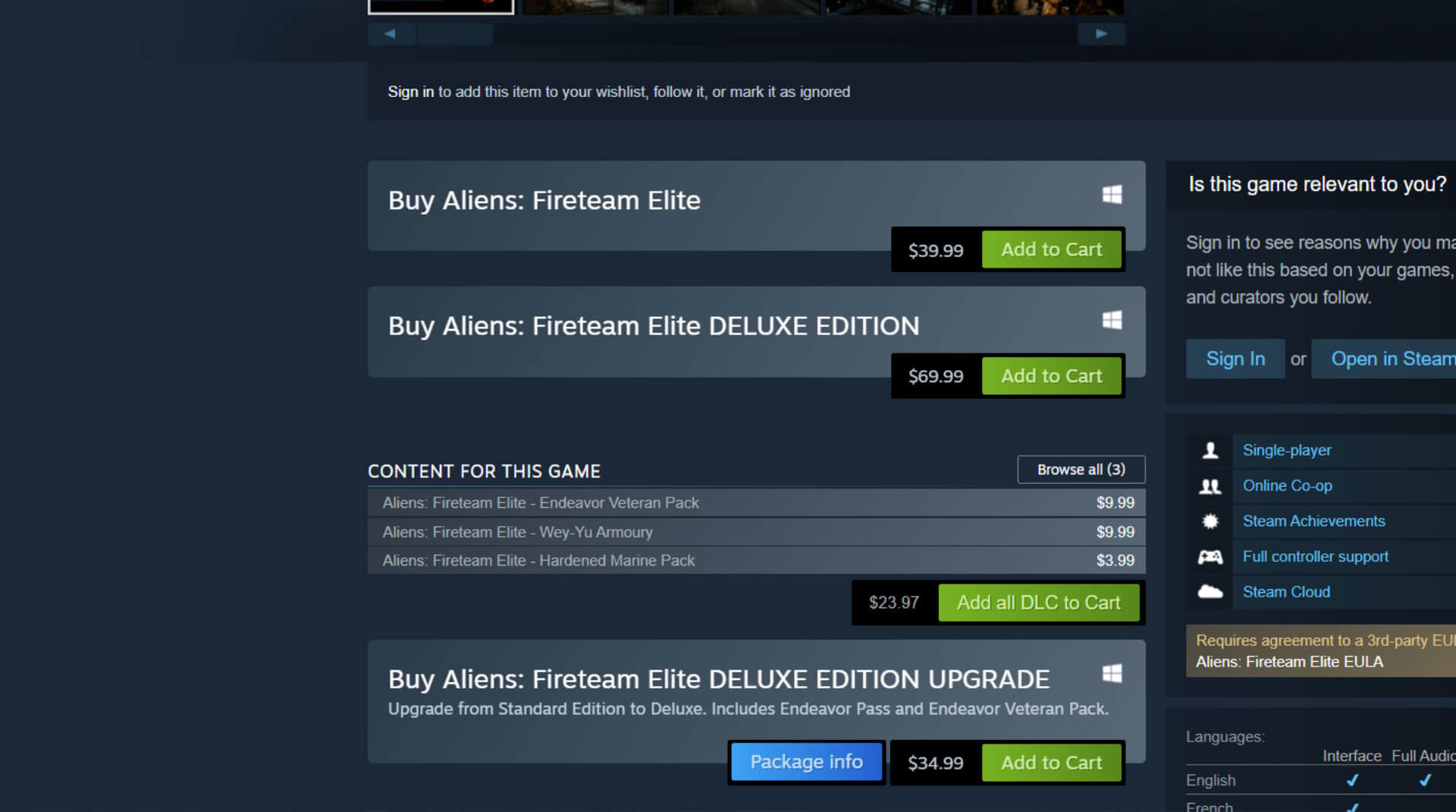Click the Full controller support gamepad icon
This screenshot has width=1456, height=812.
point(1210,557)
